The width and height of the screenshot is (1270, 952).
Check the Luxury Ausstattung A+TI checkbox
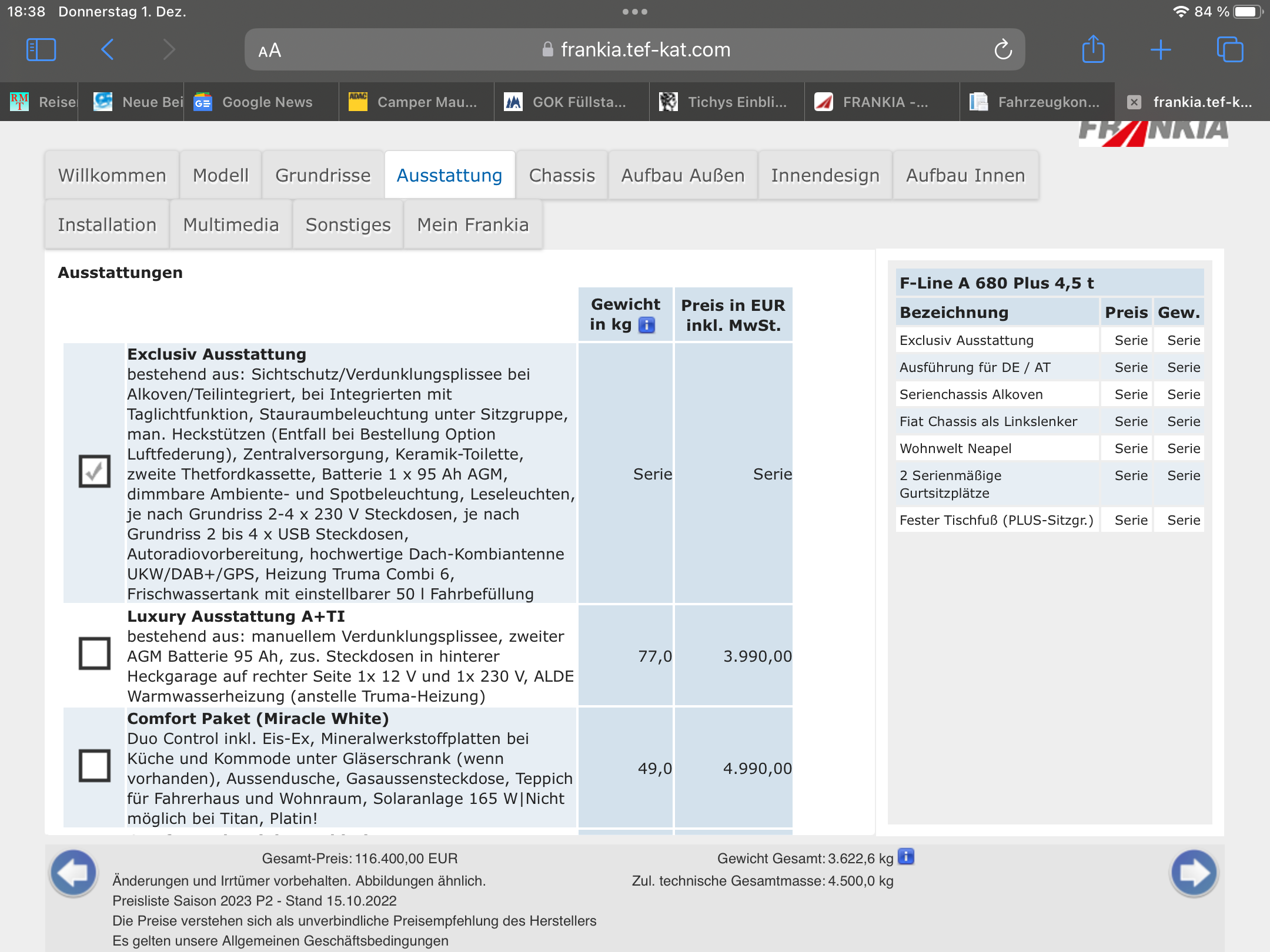tap(95, 653)
